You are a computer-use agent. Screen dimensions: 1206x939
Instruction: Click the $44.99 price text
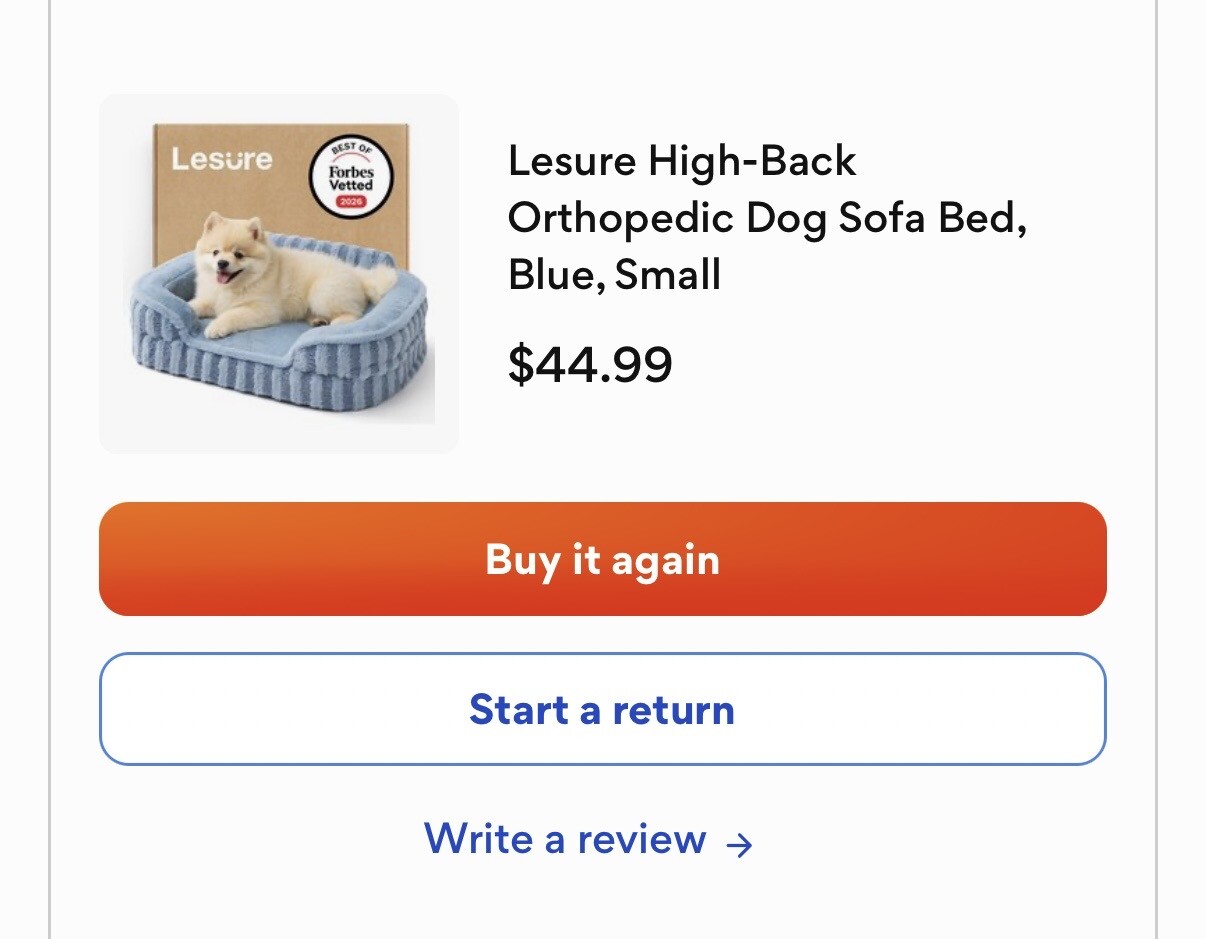point(590,364)
